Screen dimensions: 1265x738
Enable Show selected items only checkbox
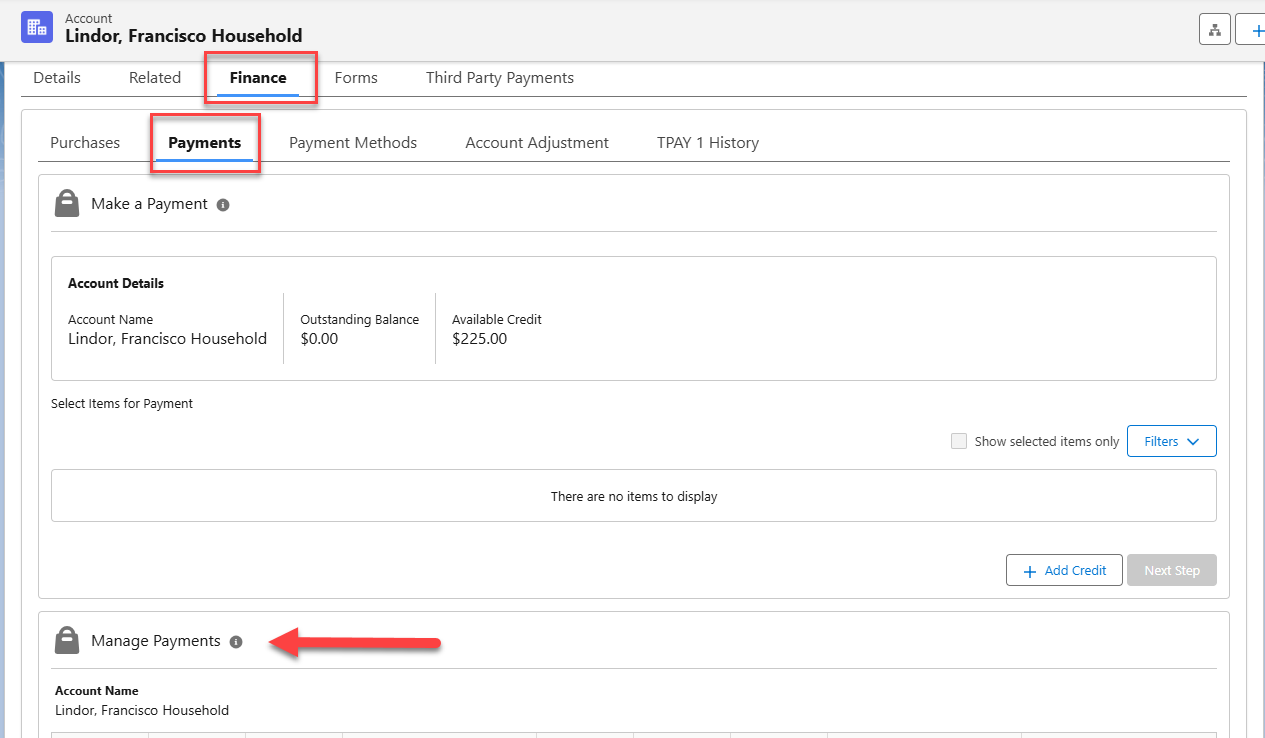pyautogui.click(x=959, y=441)
